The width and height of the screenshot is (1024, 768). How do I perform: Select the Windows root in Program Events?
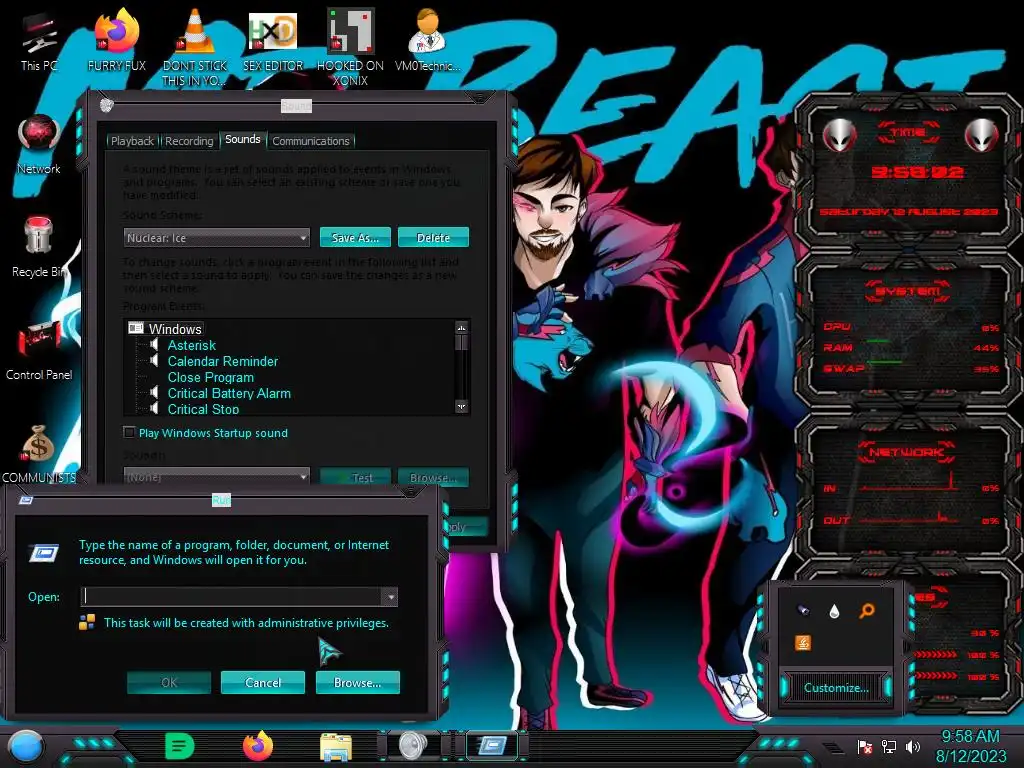click(x=175, y=329)
